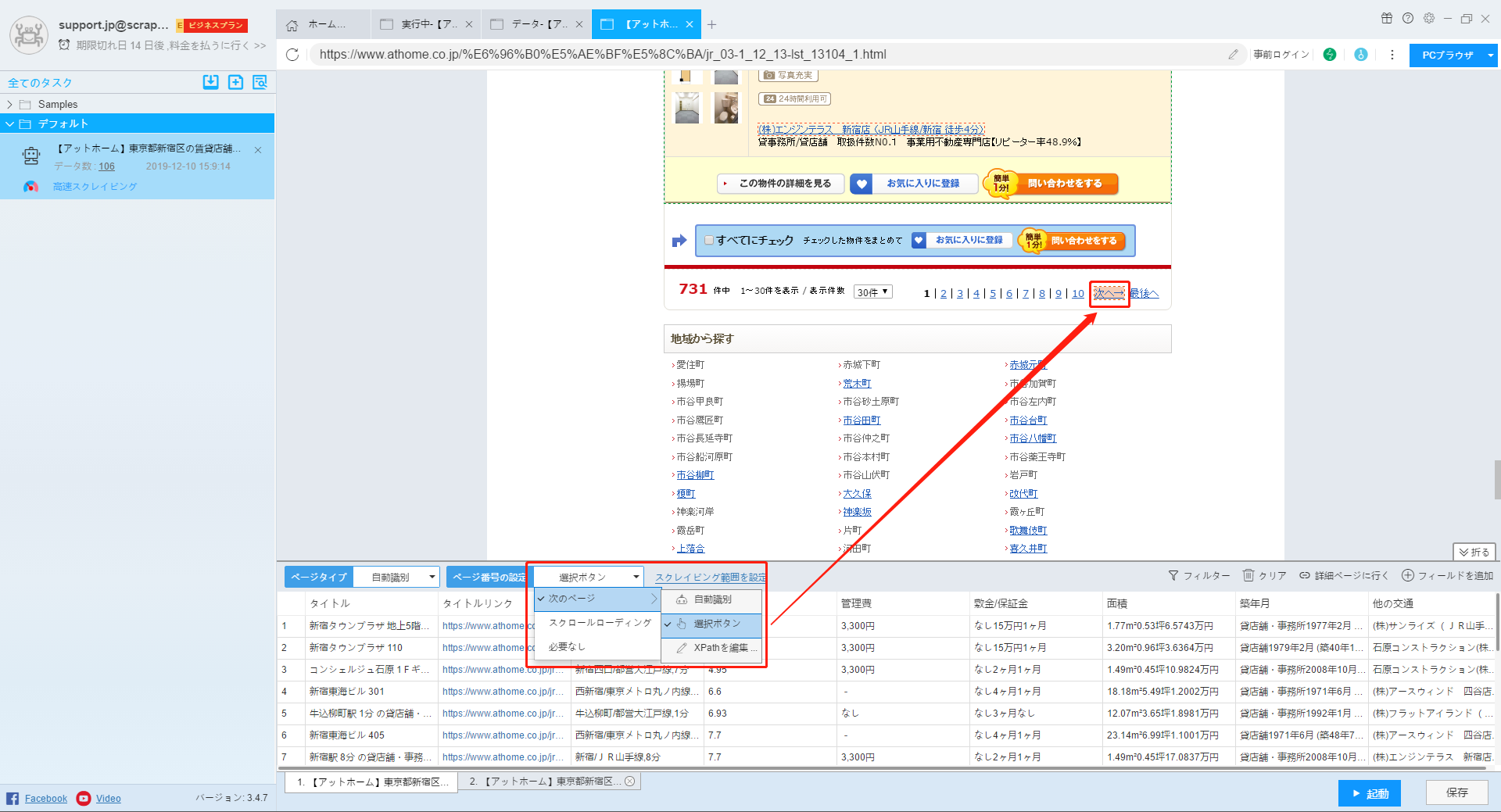Open a new tab with the plus icon

point(711,24)
